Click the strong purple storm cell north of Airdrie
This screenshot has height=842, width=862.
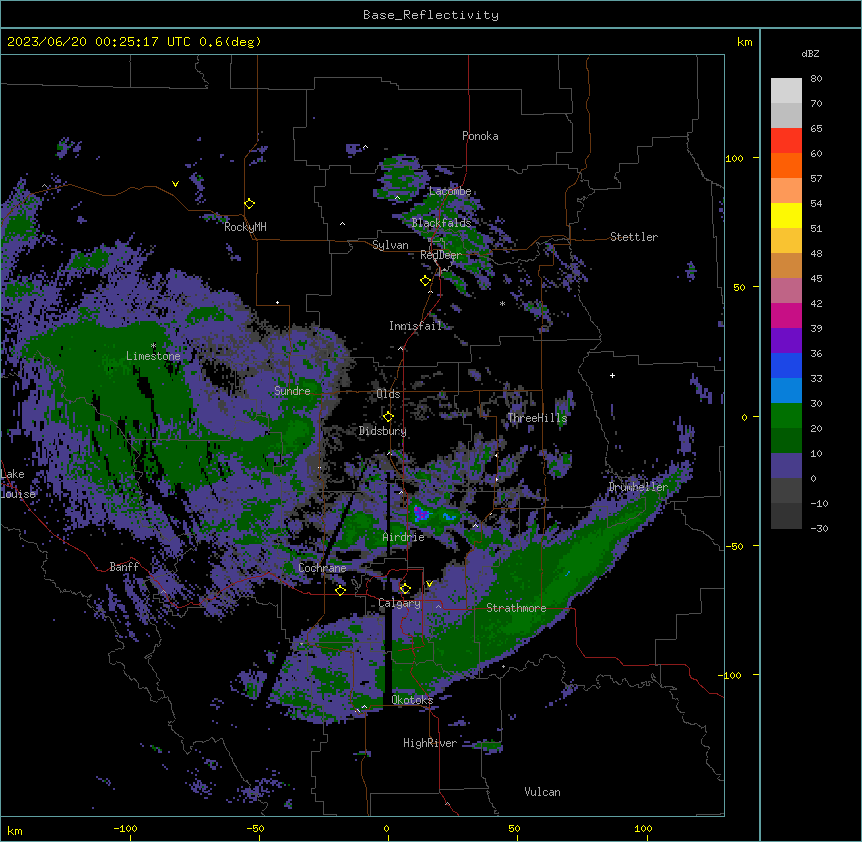pos(421,514)
